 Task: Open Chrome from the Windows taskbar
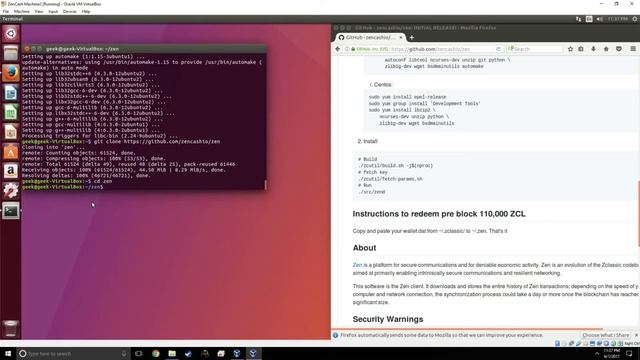156,353
